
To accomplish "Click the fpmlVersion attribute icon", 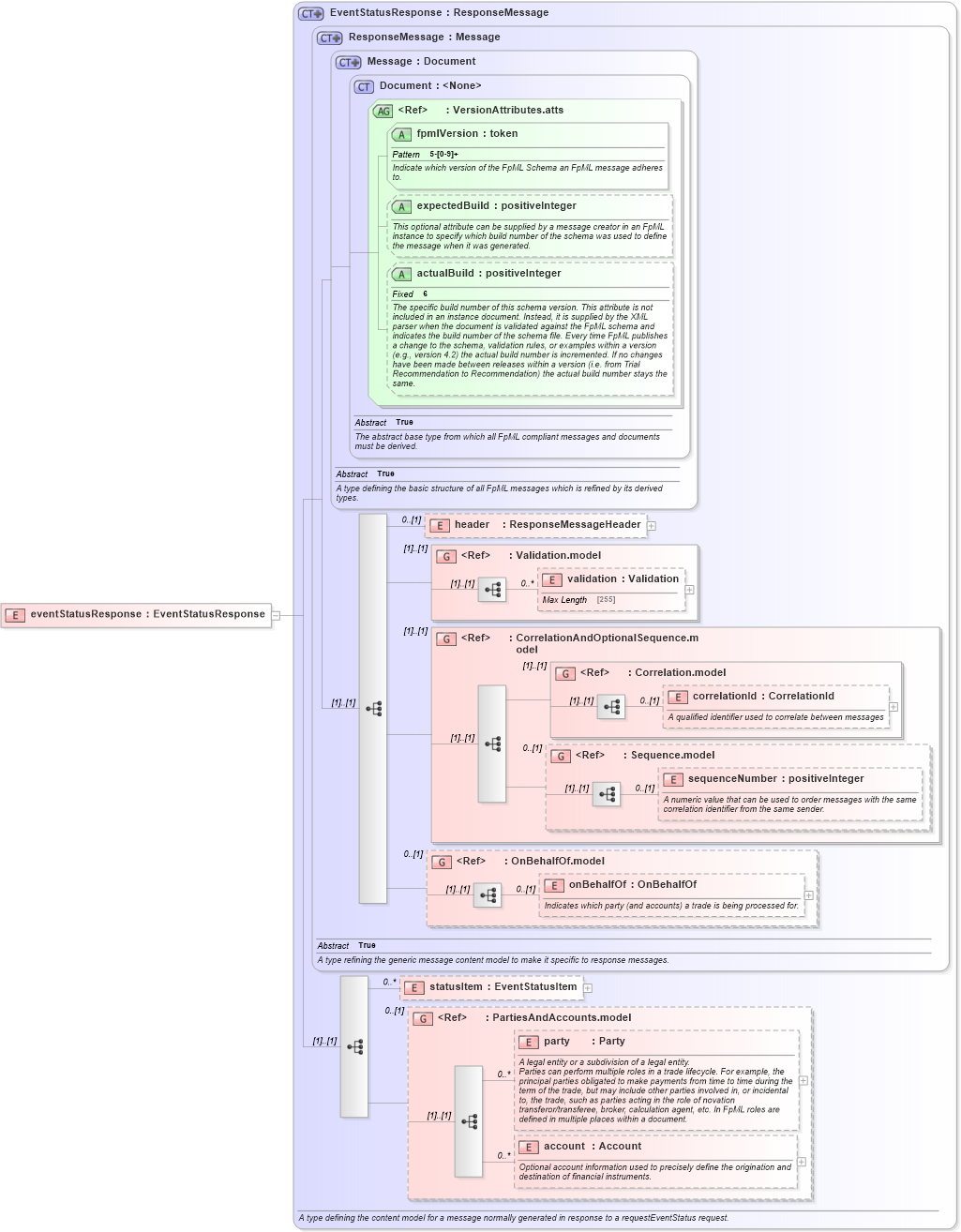I will [401, 135].
